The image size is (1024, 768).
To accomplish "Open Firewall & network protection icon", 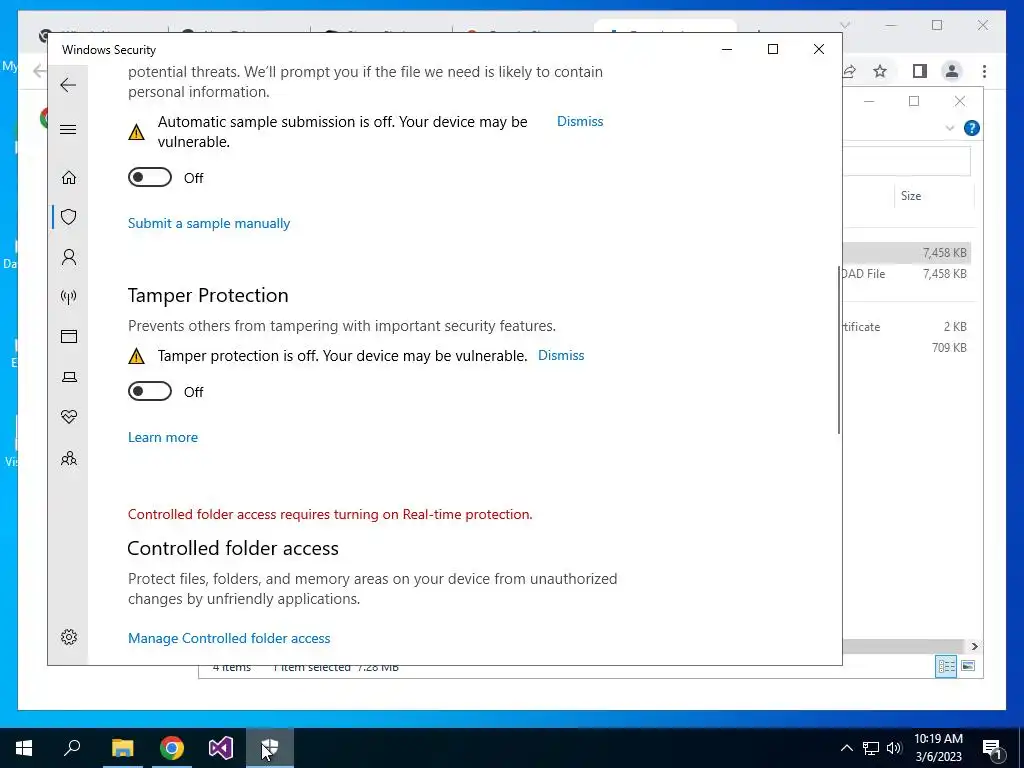I will 69,297.
